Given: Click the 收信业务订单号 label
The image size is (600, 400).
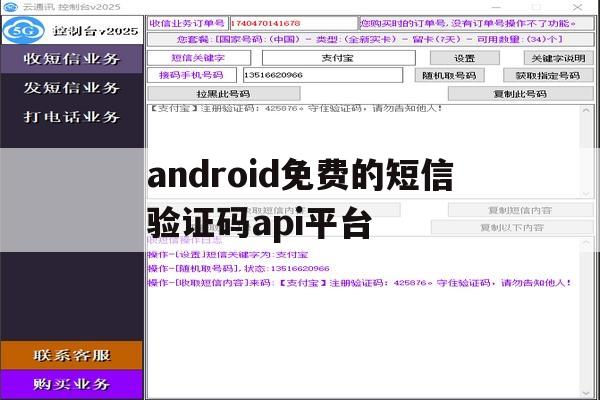Looking at the screenshot, I should coord(188,23).
